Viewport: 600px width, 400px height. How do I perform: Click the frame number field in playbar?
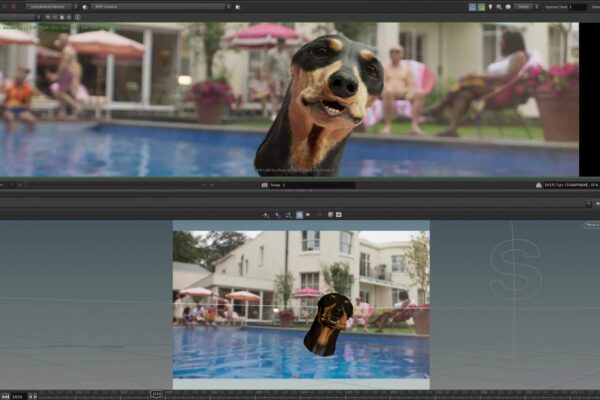tap(18, 397)
